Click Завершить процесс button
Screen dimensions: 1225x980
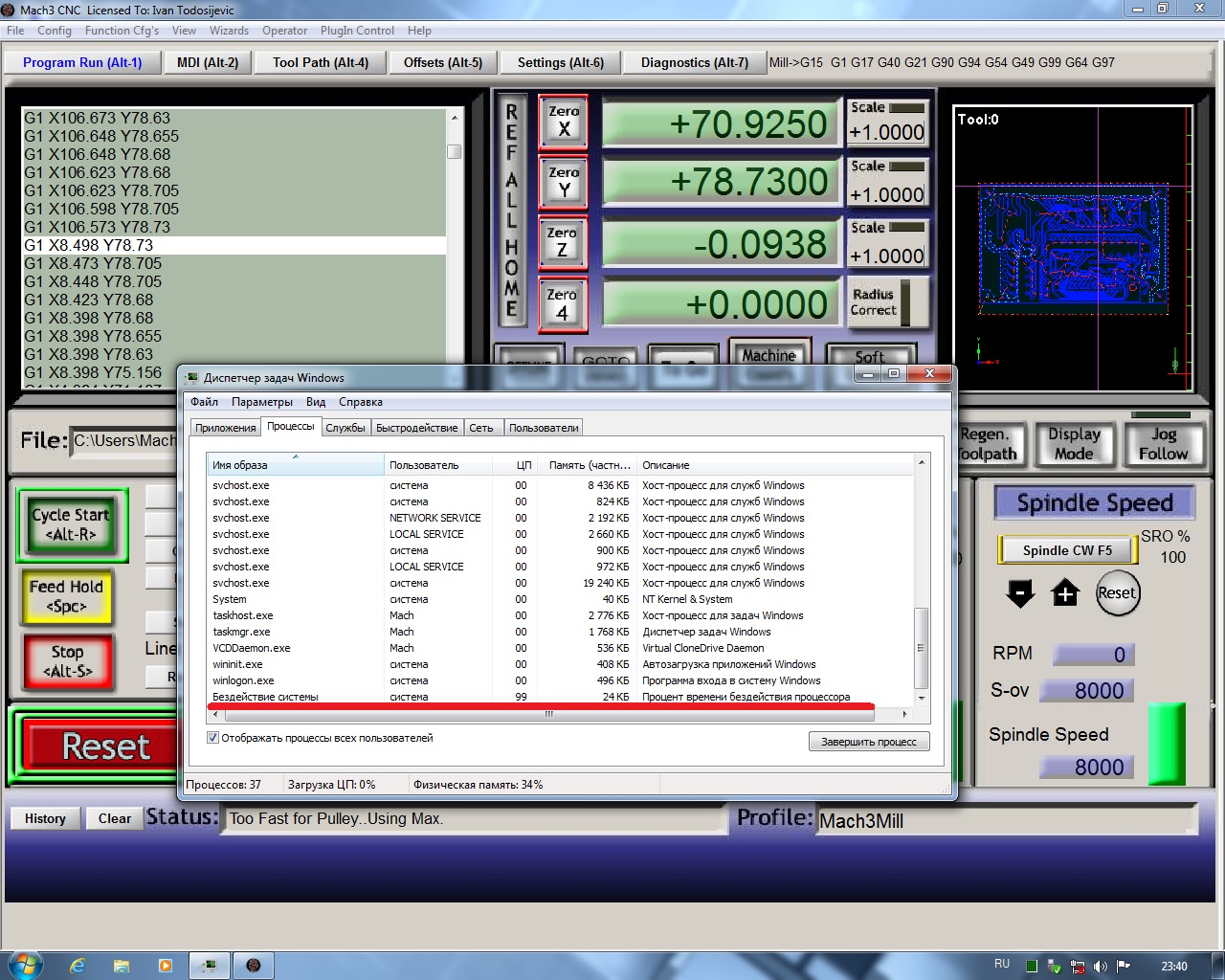coord(869,742)
